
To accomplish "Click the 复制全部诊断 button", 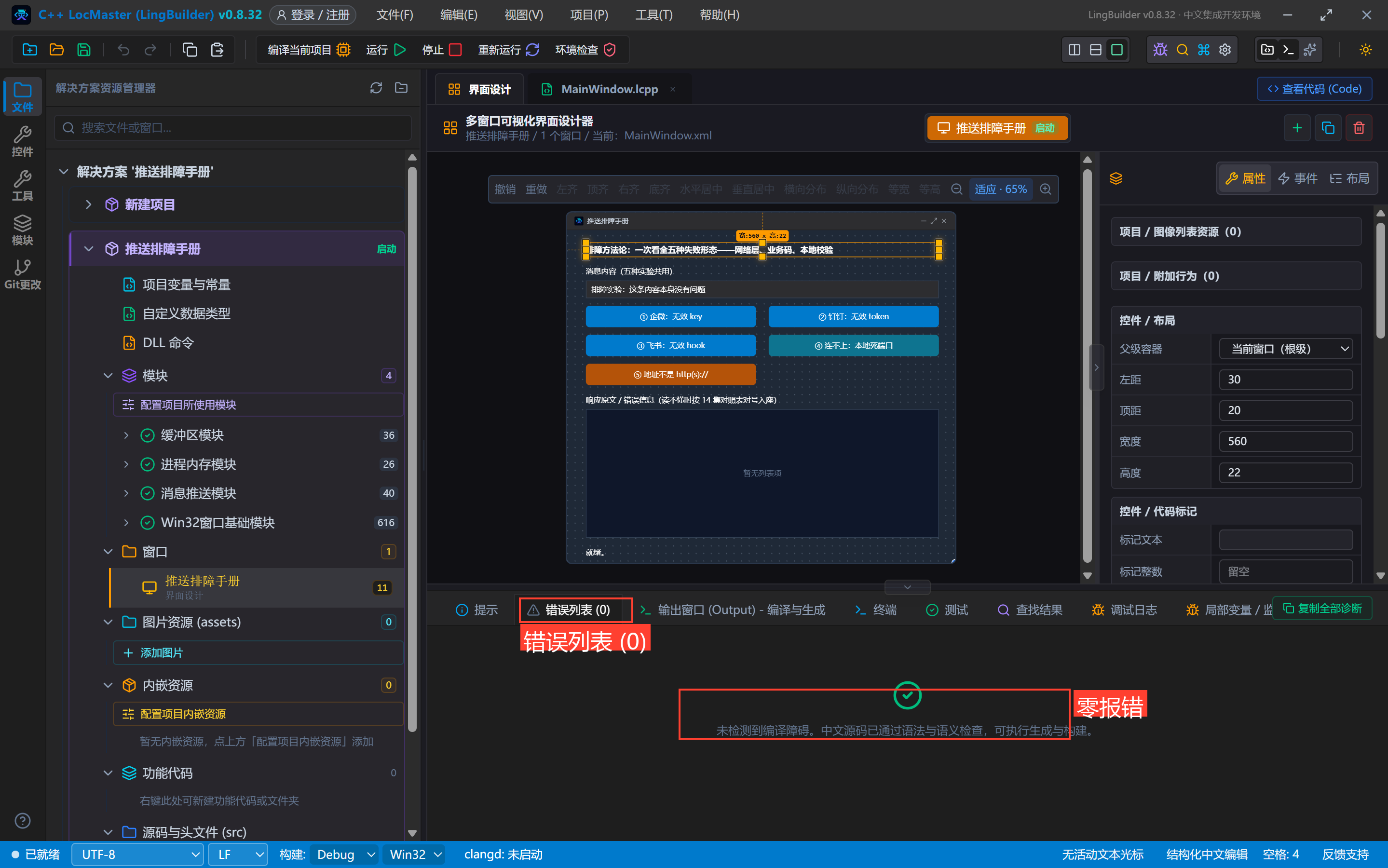I will [1322, 608].
